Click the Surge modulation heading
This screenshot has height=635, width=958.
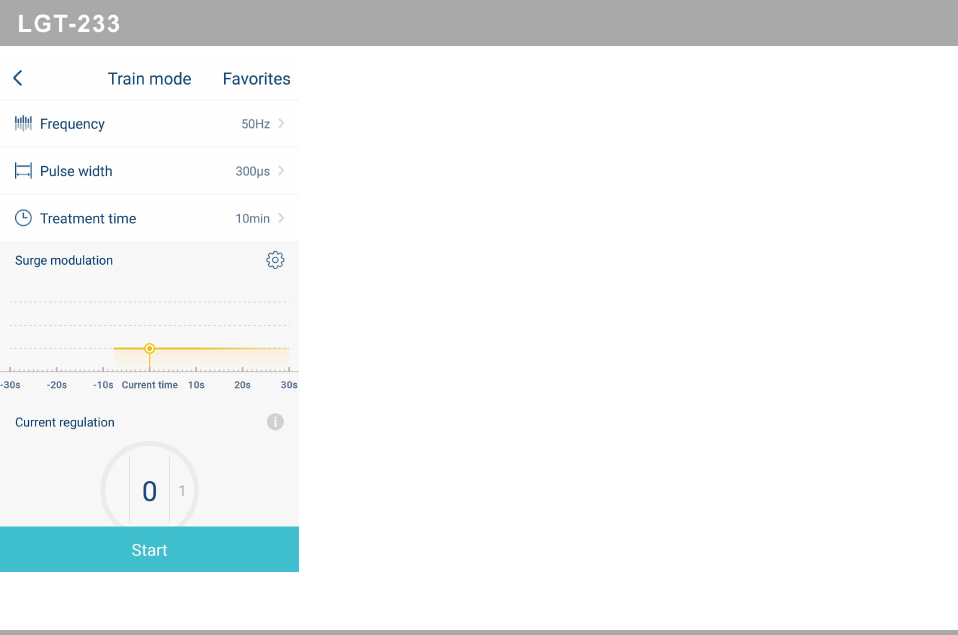pyautogui.click(x=64, y=260)
